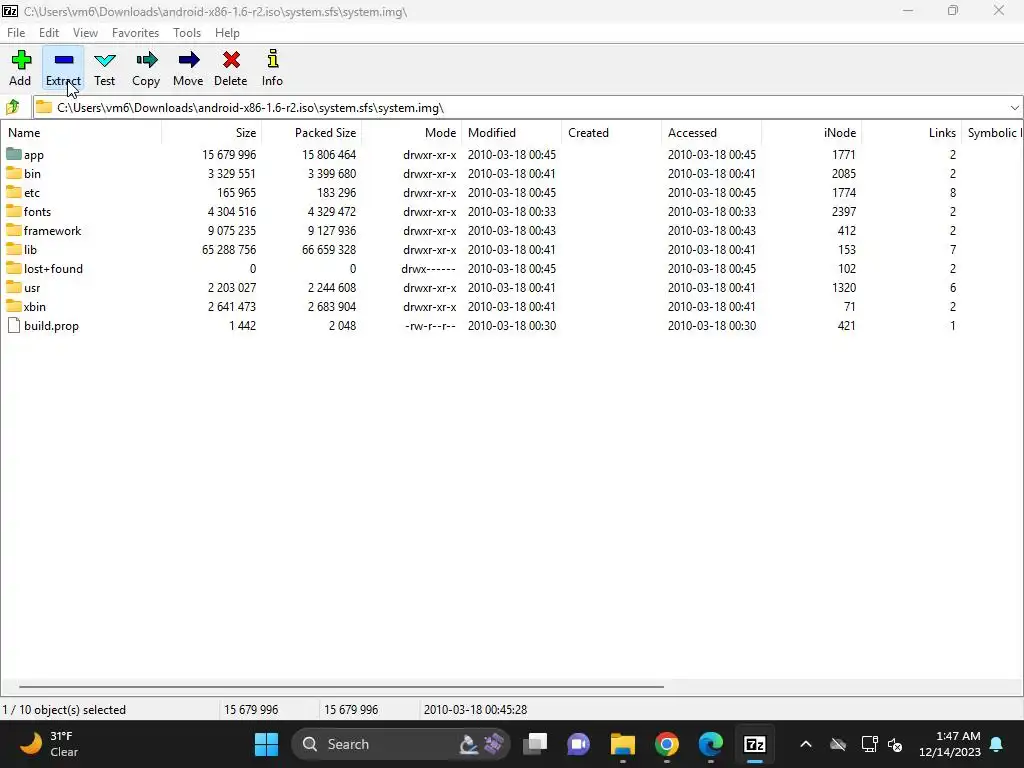
Task: Open the Edit menu
Action: (x=49, y=33)
